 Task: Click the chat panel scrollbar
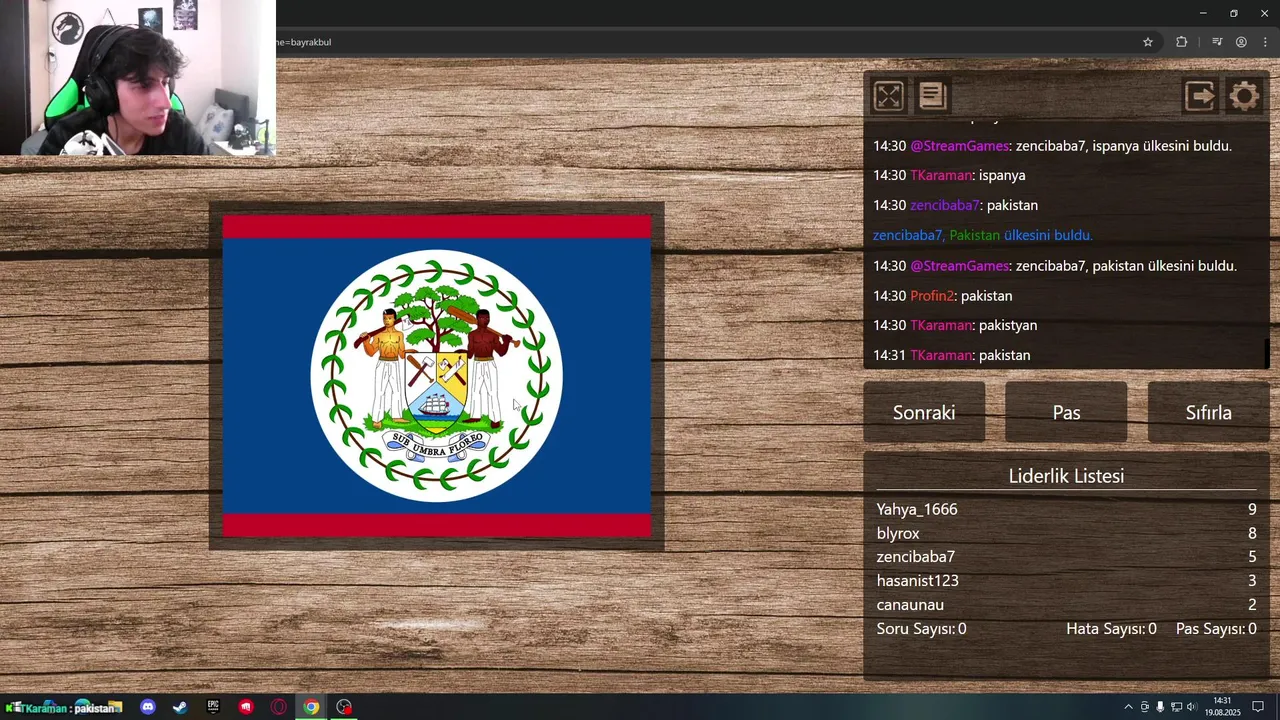(x=1267, y=353)
